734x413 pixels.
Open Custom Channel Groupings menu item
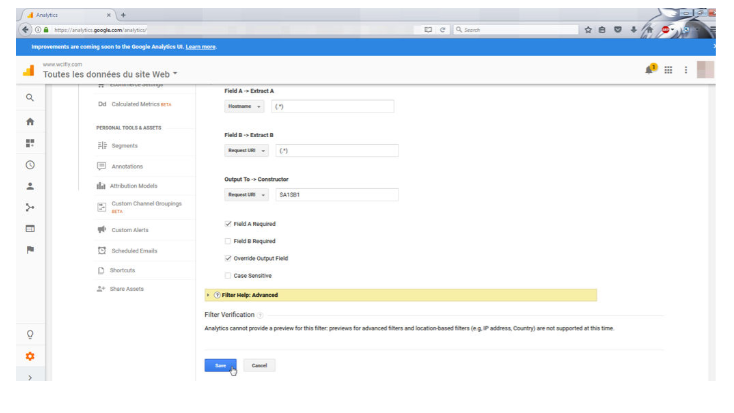click(x=146, y=206)
